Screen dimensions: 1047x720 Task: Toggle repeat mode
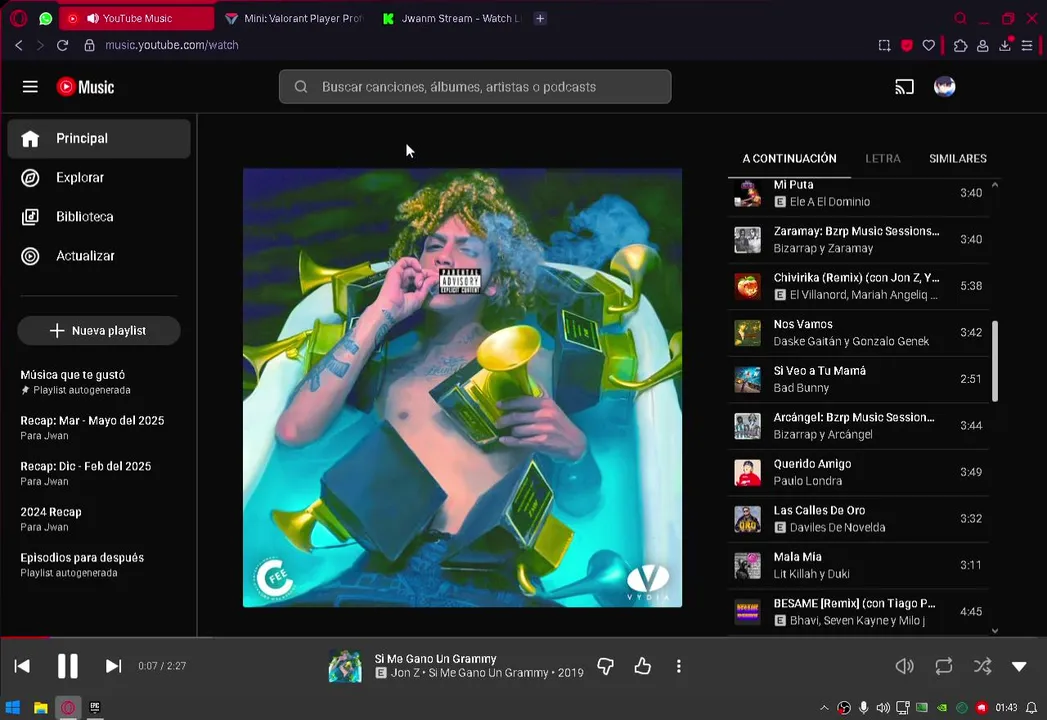tap(944, 666)
